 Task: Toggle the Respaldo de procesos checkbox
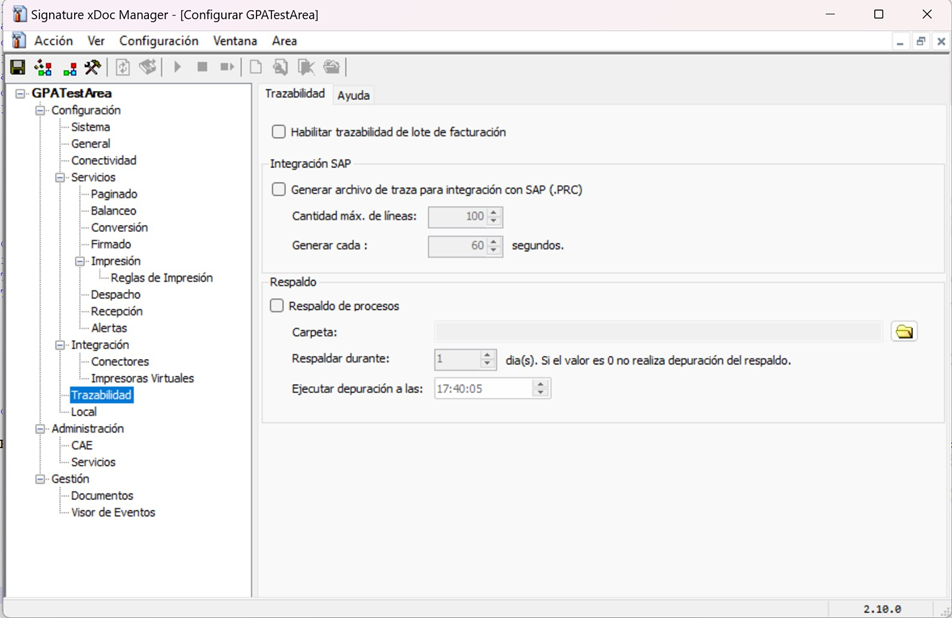277,305
